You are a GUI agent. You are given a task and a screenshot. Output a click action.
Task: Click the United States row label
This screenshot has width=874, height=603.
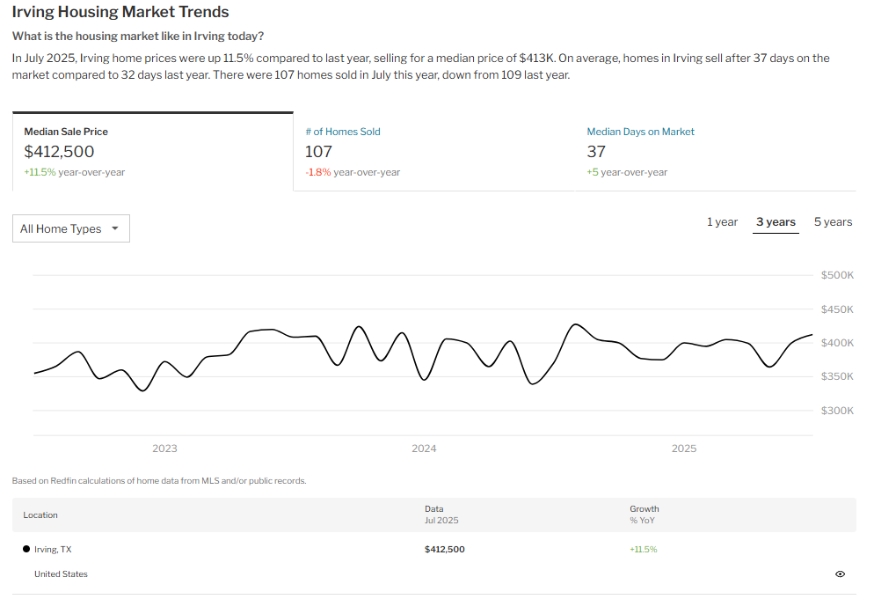[x=61, y=574]
